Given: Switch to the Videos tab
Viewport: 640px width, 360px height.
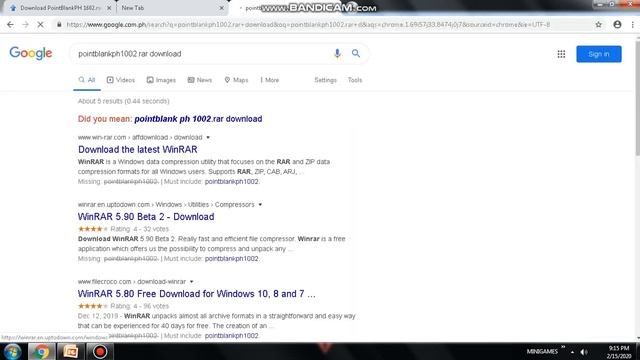Looking at the screenshot, I should [121, 80].
